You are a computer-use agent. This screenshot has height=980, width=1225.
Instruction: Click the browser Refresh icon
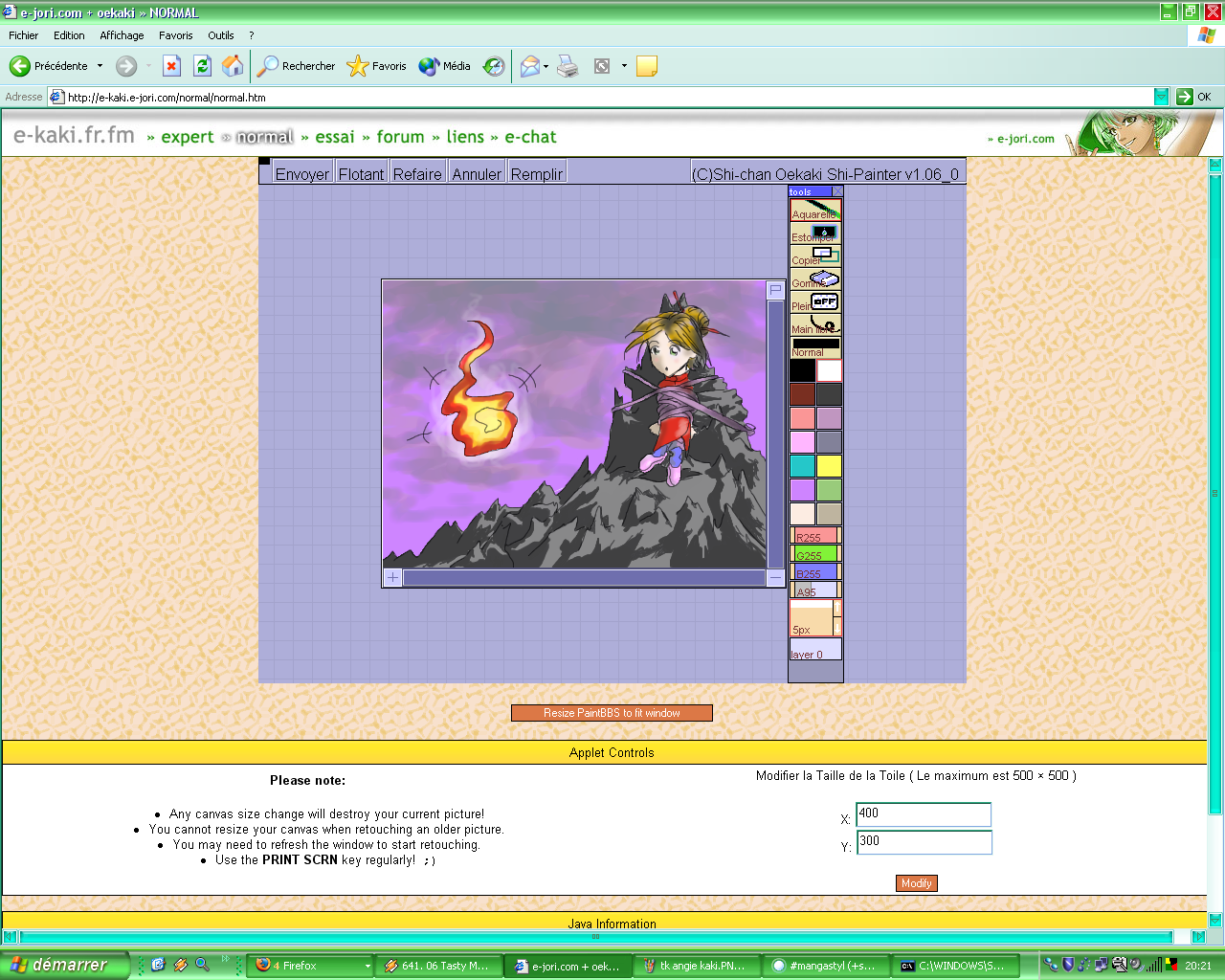pos(202,66)
